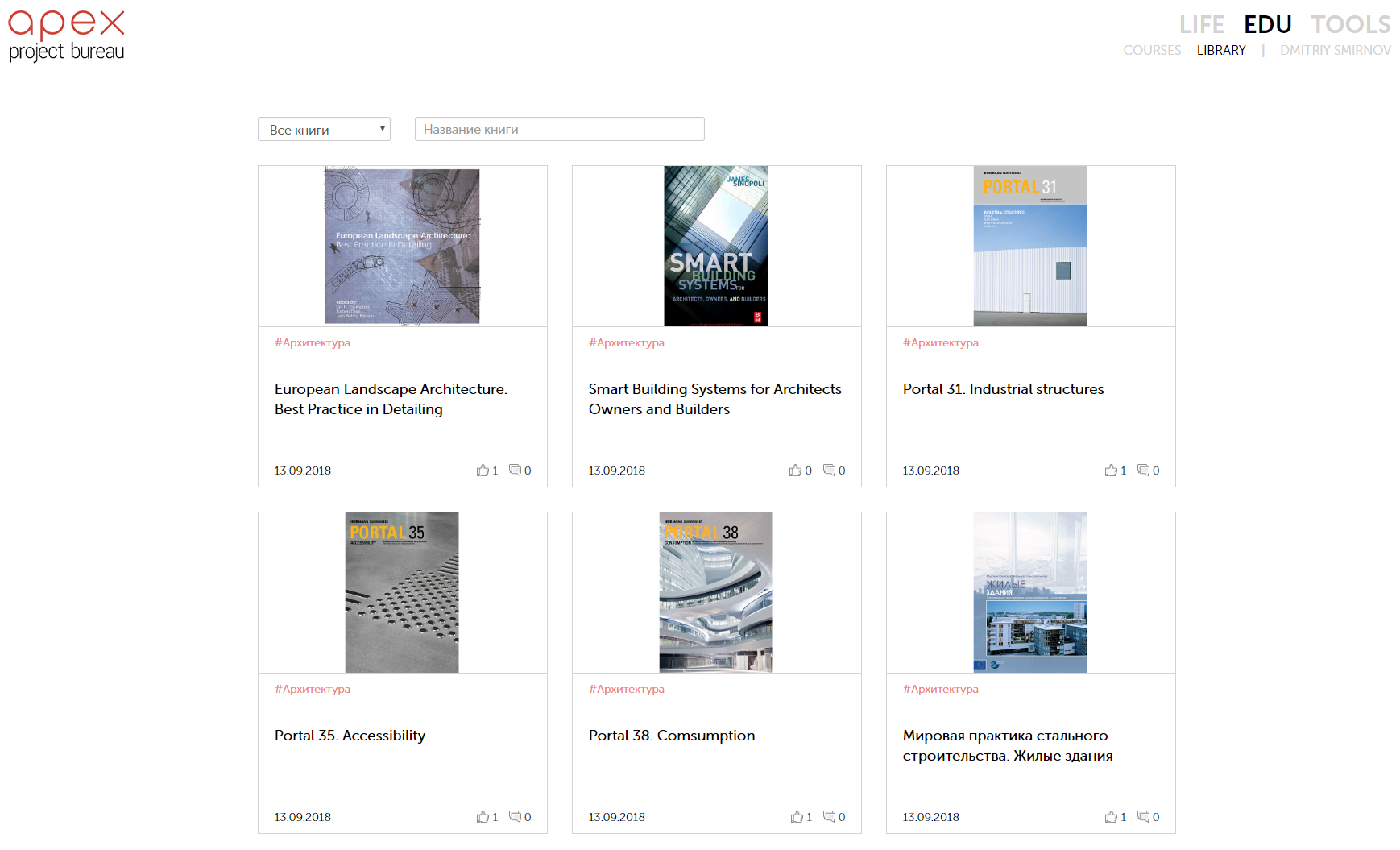Viewport: 1400px width, 850px height.
Task: Click thumbs-up icon on Smart Building Systems
Action: tap(796, 471)
